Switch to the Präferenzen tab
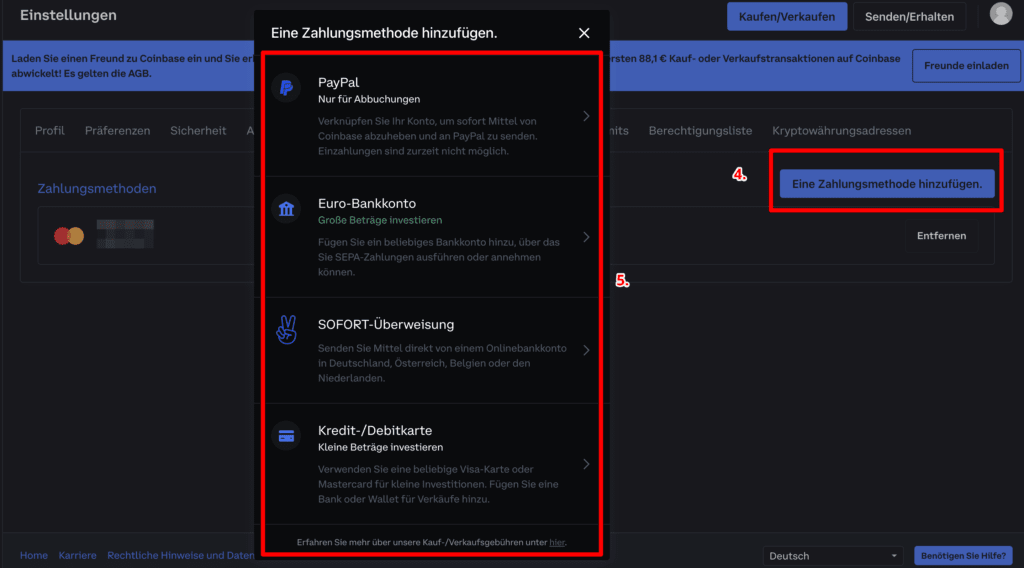This screenshot has width=1024, height=568. (x=118, y=131)
